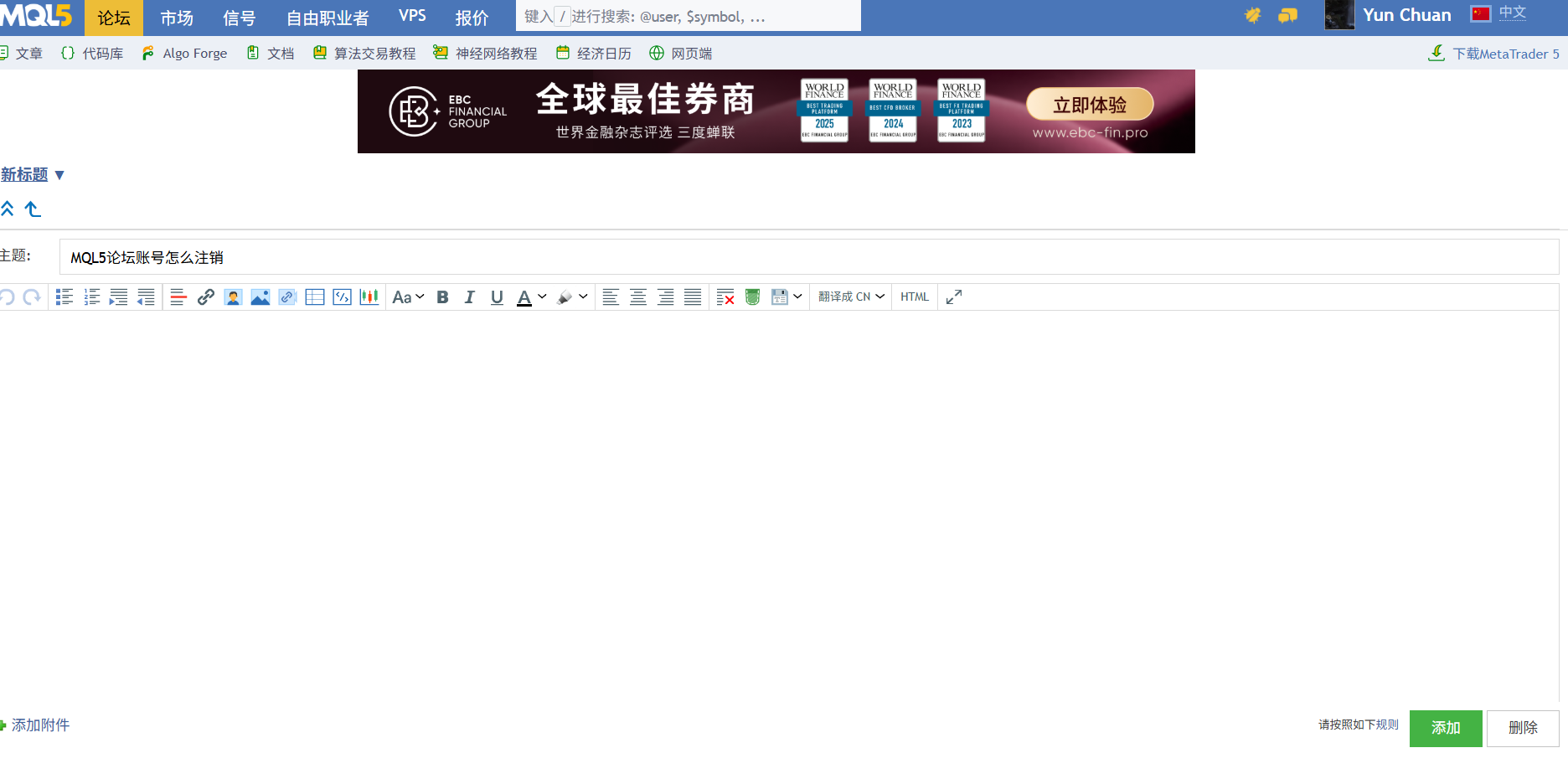1568x784 pixels.
Task: Apply the highlighter marker color
Action: click(x=565, y=297)
